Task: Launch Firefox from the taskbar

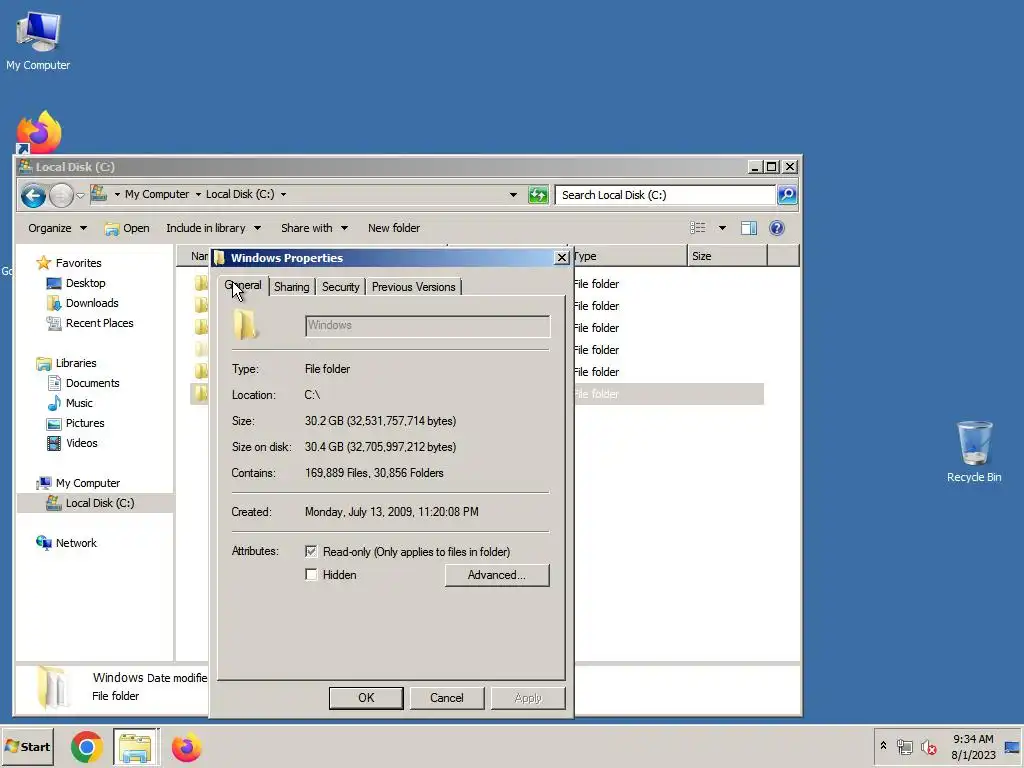Action: [186, 747]
